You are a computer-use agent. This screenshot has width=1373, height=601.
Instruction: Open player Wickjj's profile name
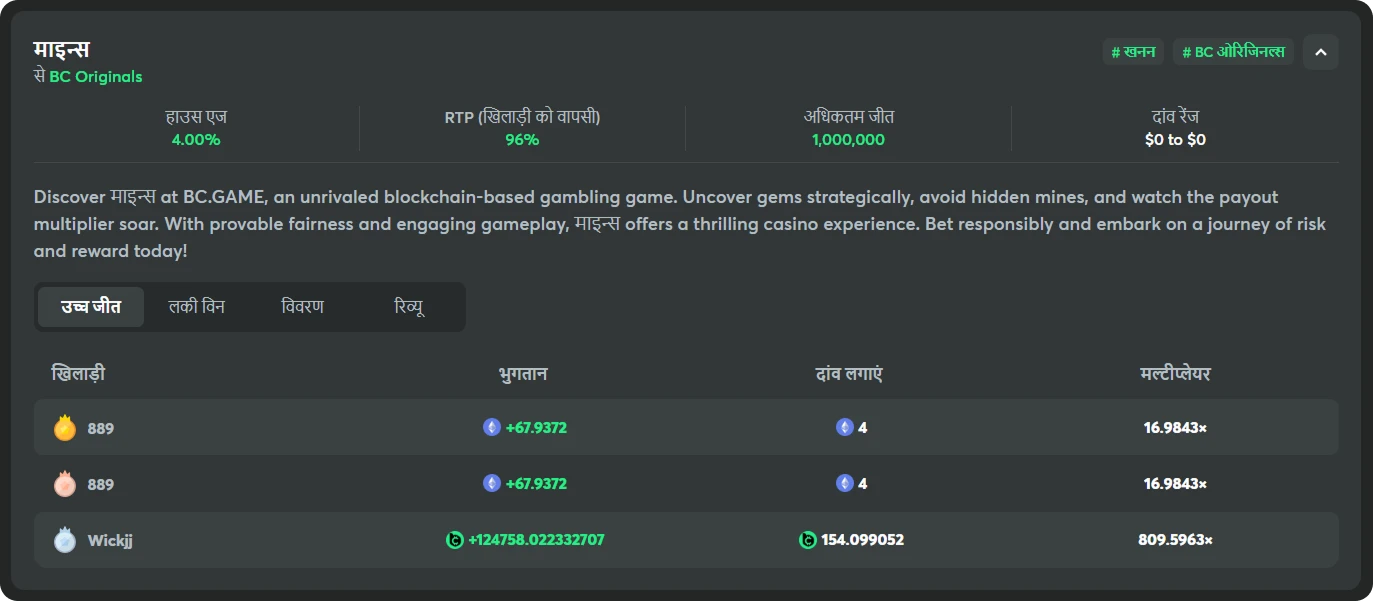(x=110, y=540)
